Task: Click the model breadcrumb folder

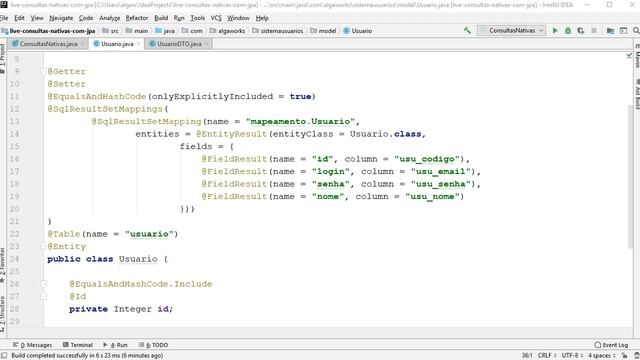Action: [323, 31]
